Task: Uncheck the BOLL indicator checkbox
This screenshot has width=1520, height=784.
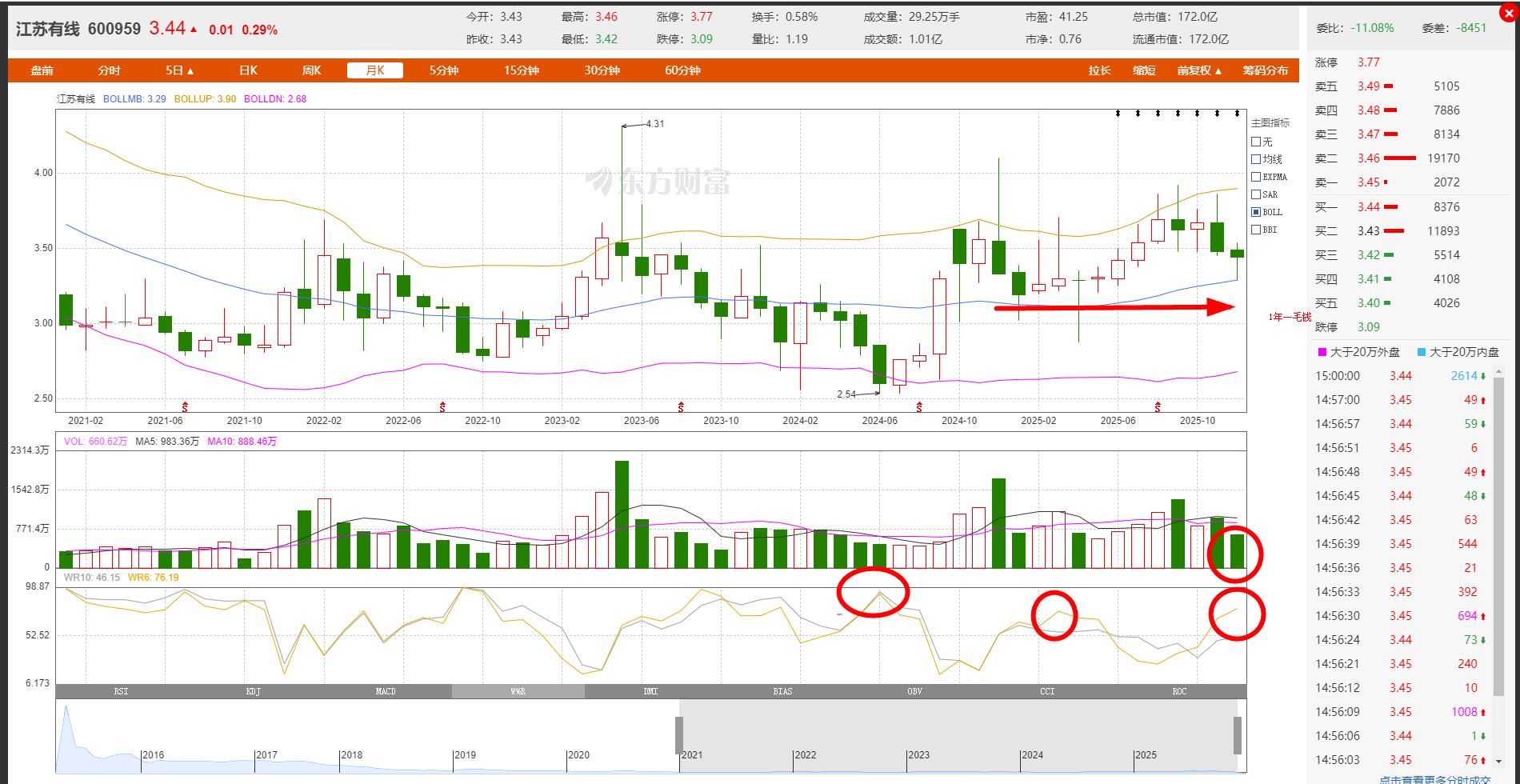Action: (x=1256, y=212)
